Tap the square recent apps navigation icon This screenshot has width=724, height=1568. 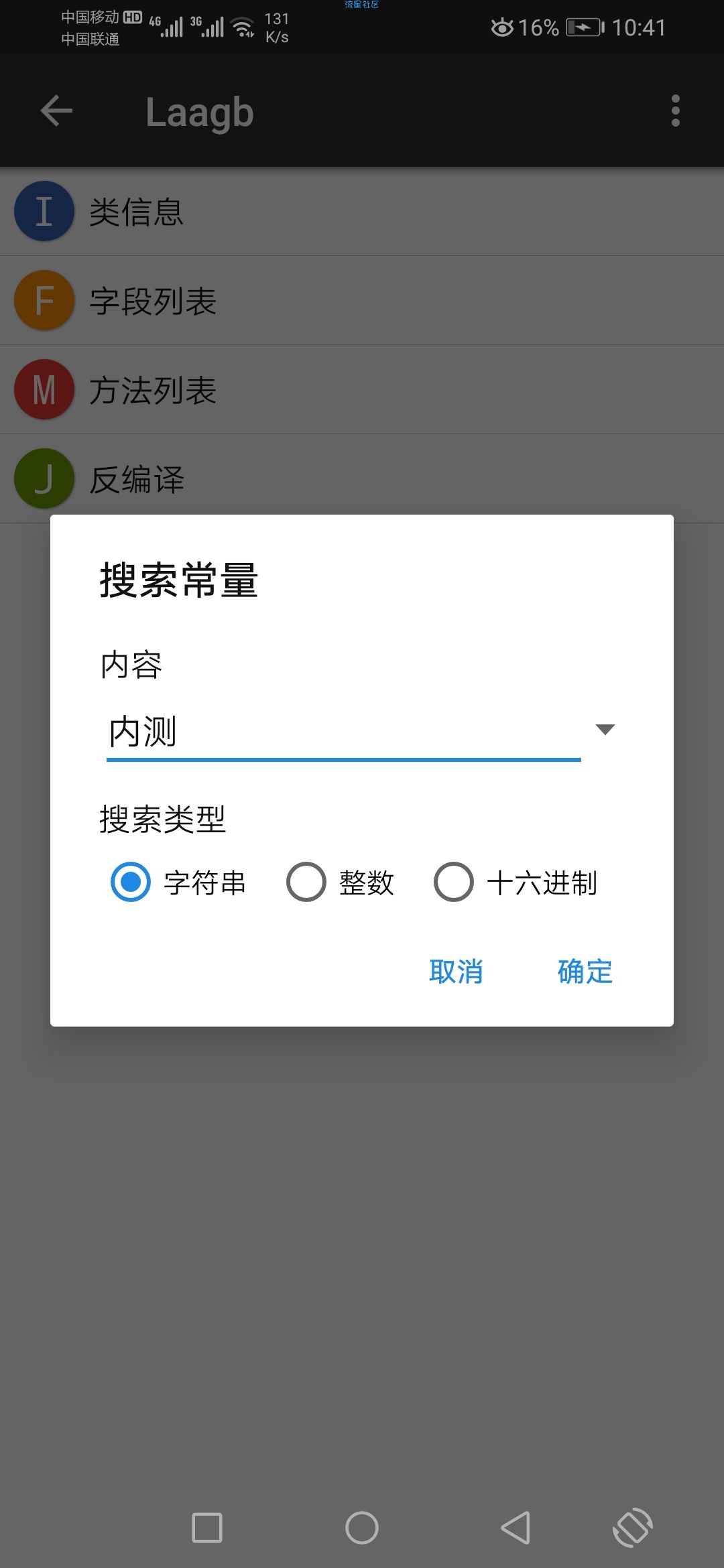click(207, 1528)
